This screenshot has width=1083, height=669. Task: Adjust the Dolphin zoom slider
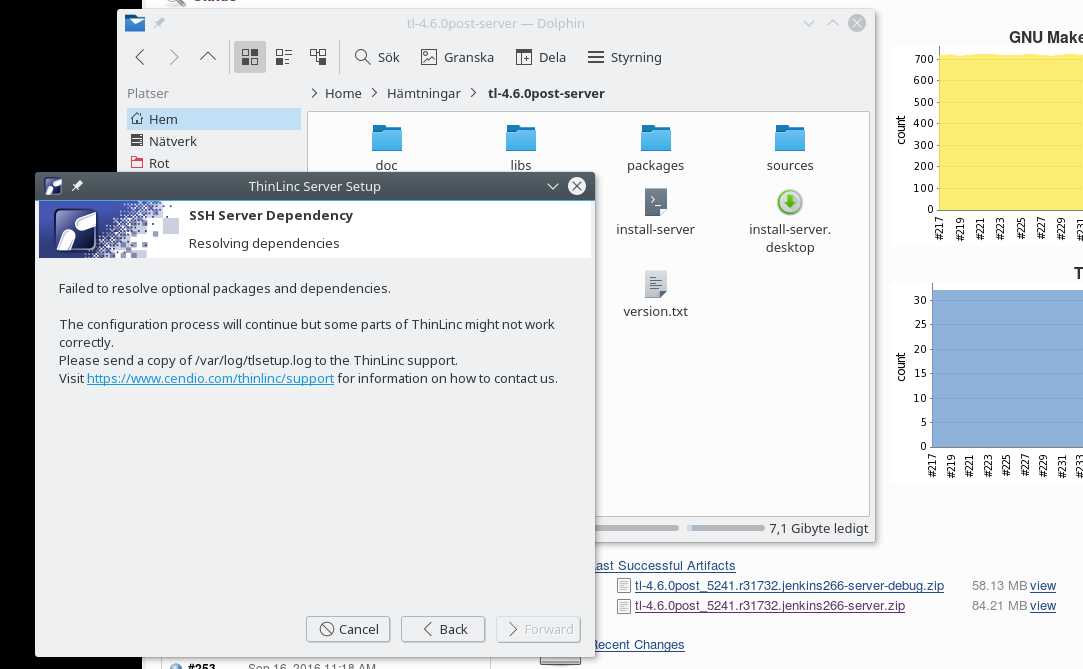pos(637,528)
